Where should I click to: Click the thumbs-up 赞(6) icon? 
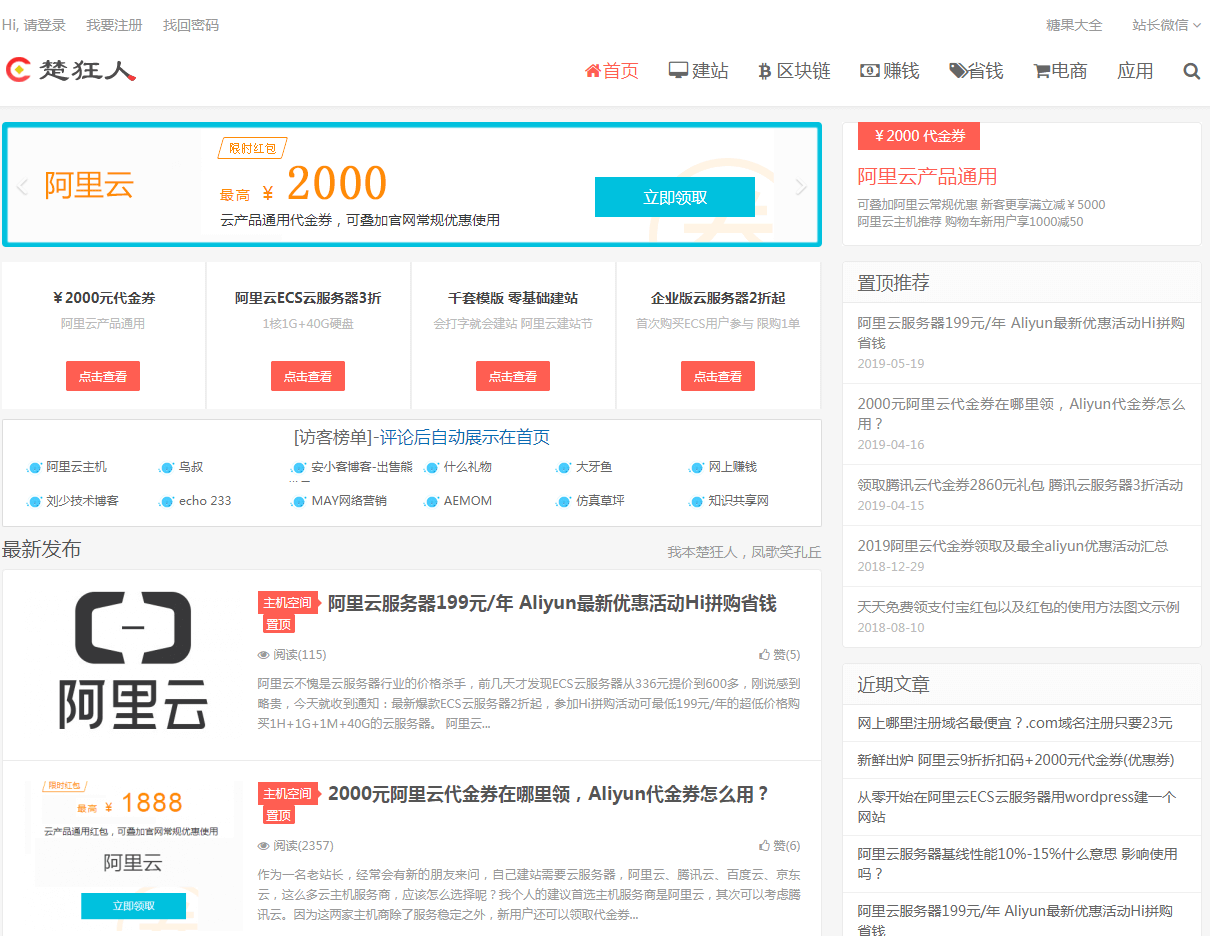pyautogui.click(x=765, y=846)
